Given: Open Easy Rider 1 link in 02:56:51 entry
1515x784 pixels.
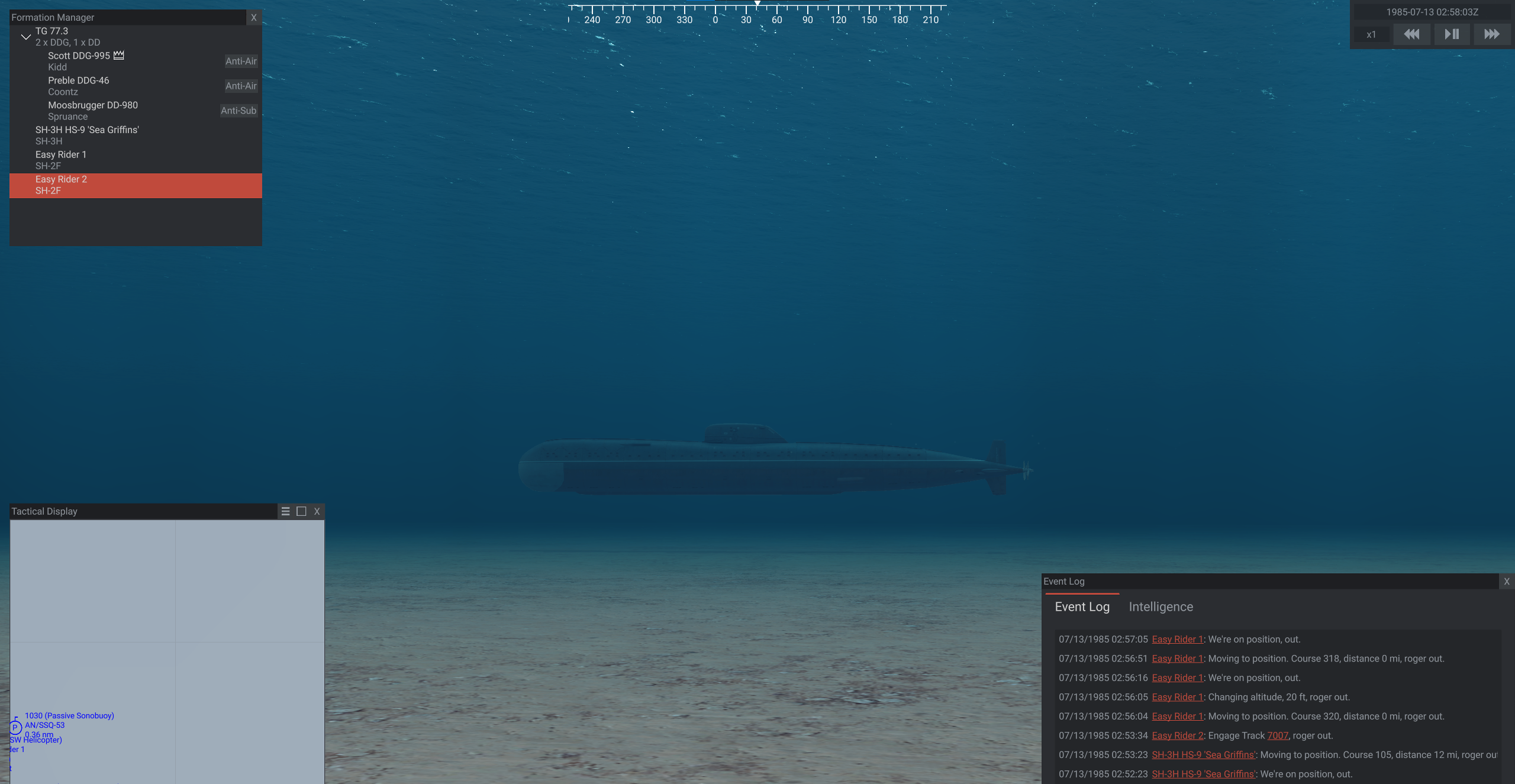Looking at the screenshot, I should pyautogui.click(x=1177, y=659).
